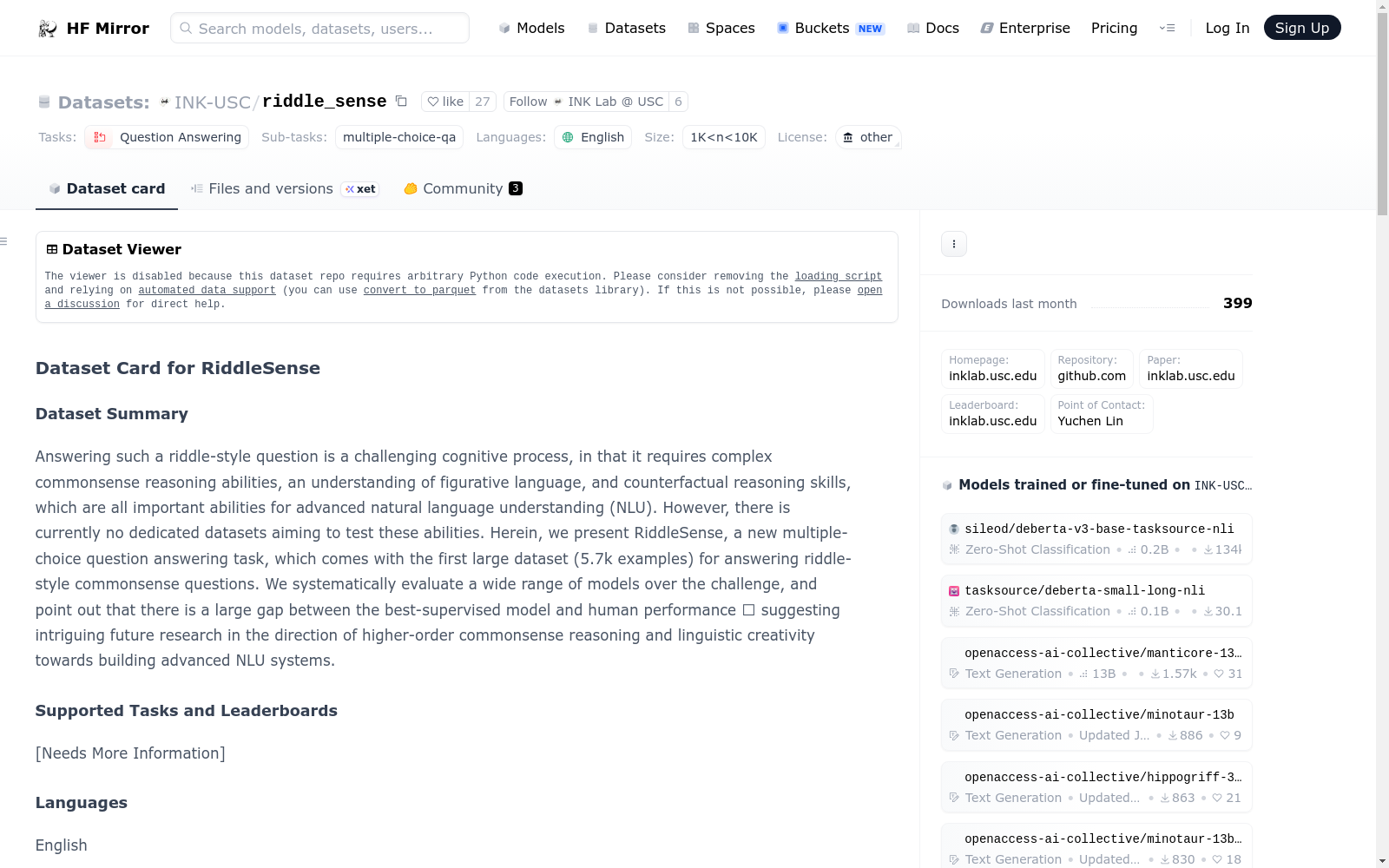Click the Question Answering task tag
The width and height of the screenshot is (1389, 868).
click(167, 137)
